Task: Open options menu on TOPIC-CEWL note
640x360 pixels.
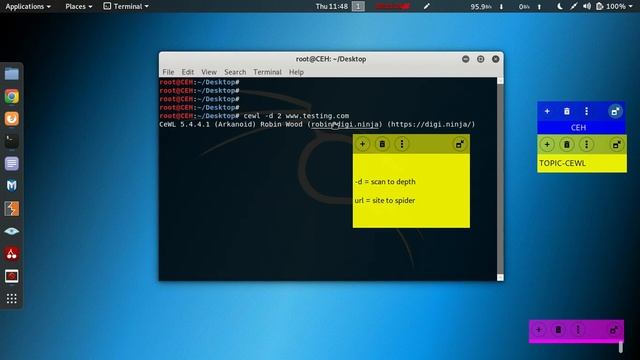Action: tap(587, 144)
